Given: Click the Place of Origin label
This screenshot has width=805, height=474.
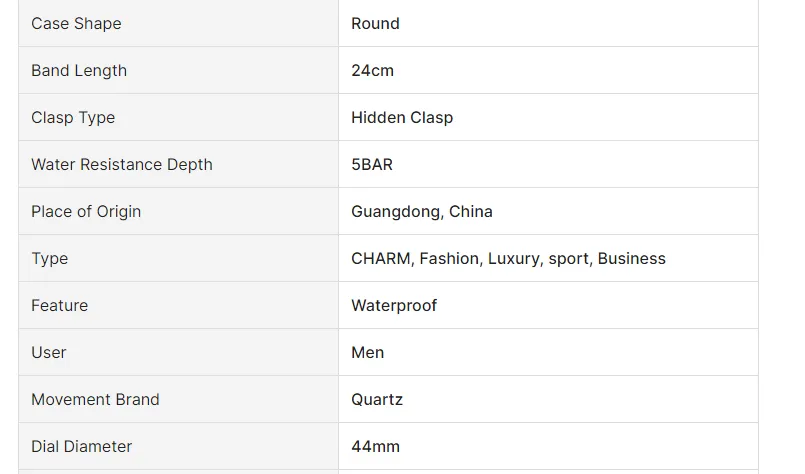Looking at the screenshot, I should point(86,211).
